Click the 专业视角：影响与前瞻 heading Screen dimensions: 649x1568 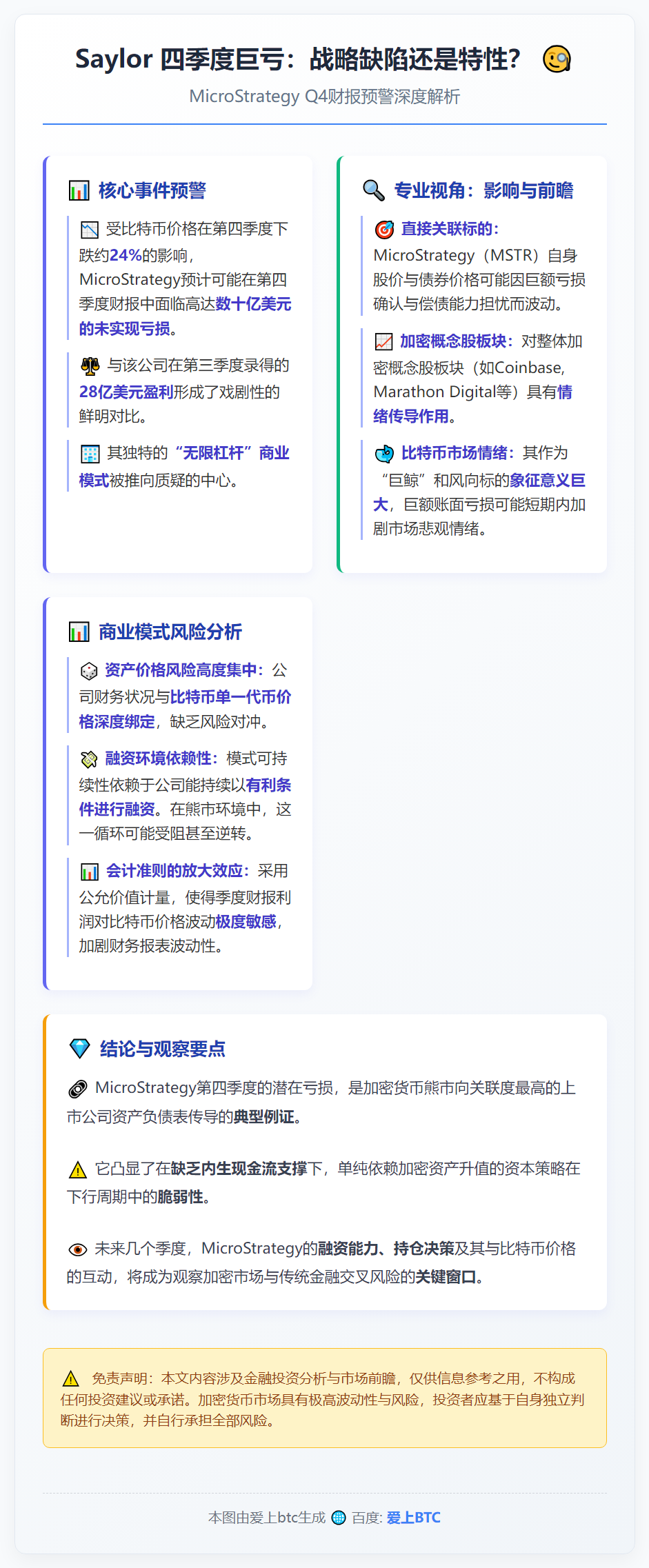pos(483,191)
